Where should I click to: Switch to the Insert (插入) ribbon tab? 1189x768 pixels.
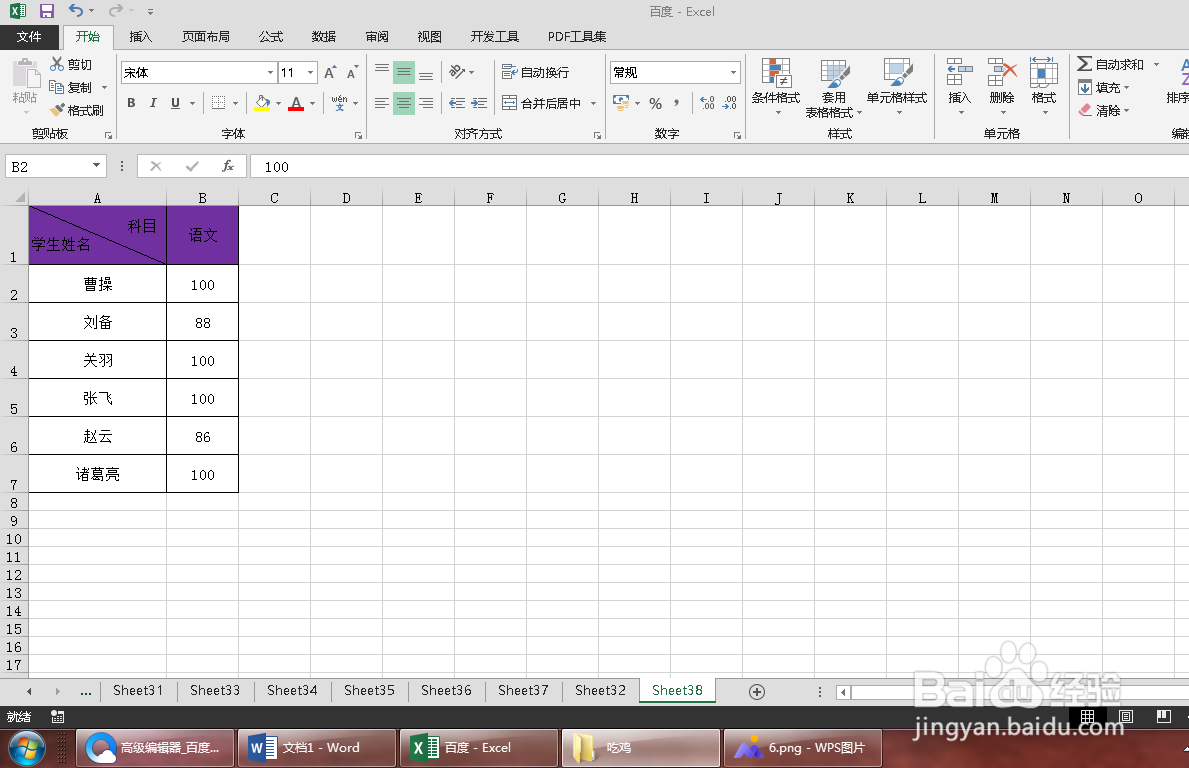tap(140, 36)
